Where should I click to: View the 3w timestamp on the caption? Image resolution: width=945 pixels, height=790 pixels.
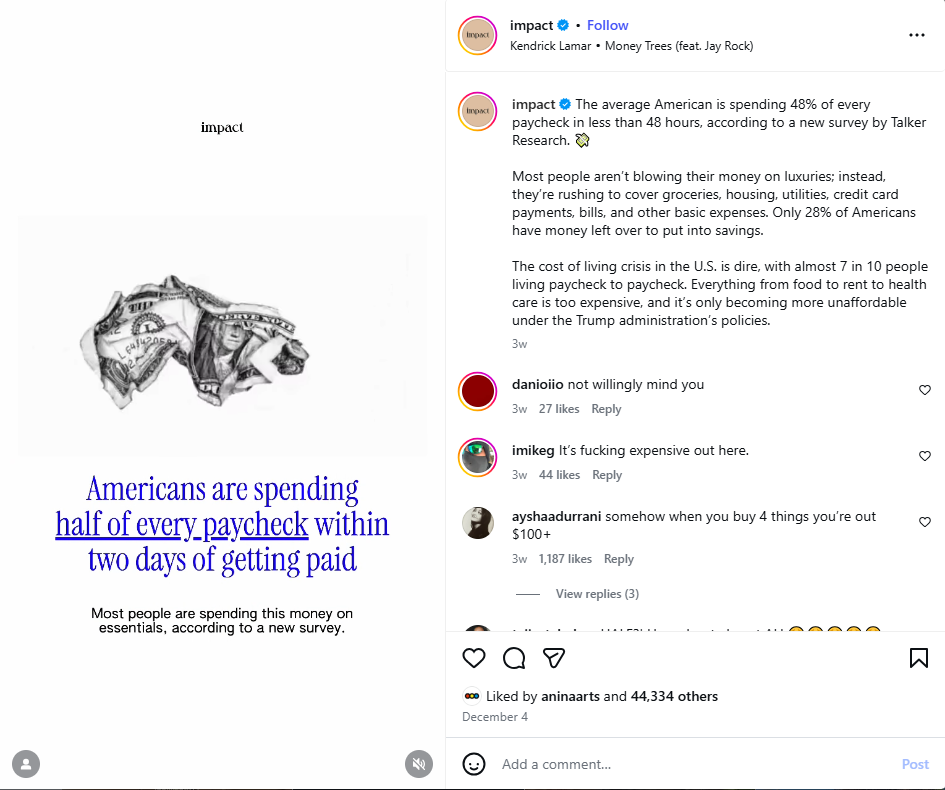click(518, 343)
